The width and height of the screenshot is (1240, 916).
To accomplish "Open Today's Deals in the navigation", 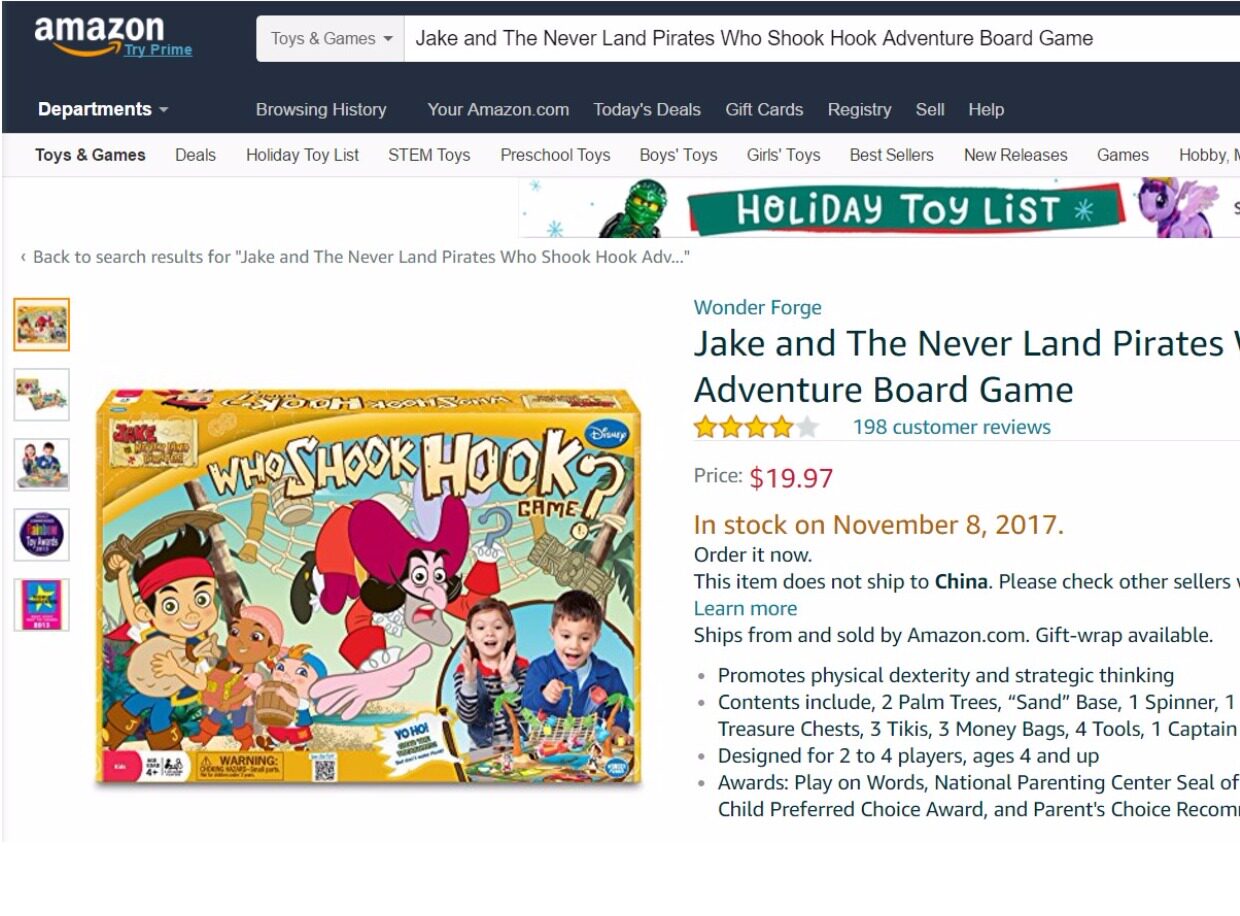I will [647, 110].
